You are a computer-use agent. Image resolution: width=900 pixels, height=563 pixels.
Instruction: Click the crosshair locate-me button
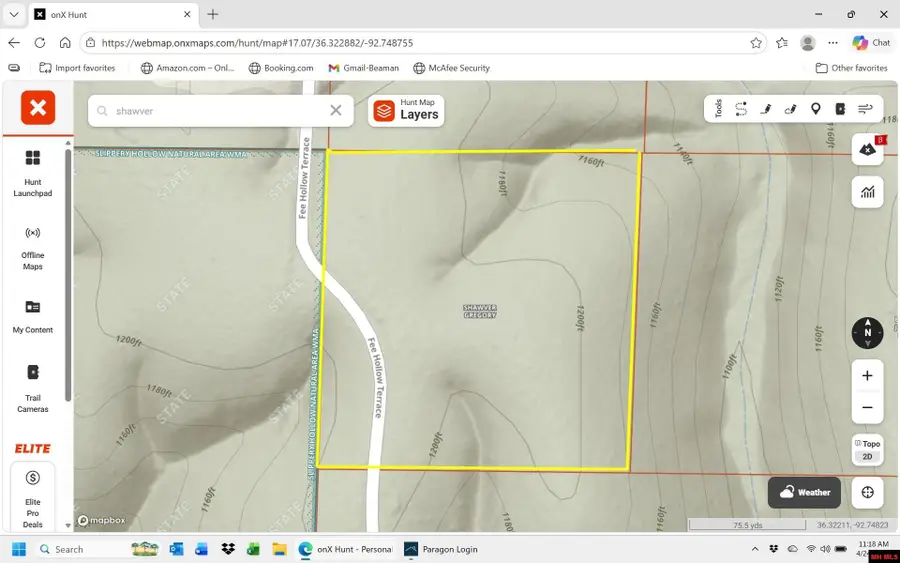pos(867,492)
